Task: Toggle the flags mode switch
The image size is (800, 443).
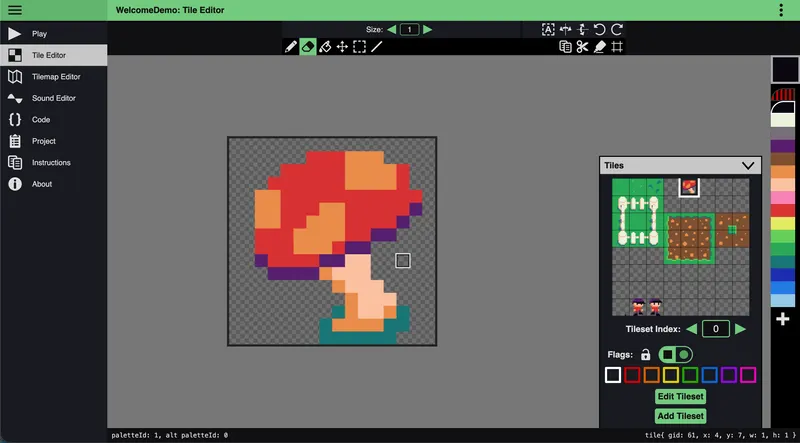Action: [x=675, y=354]
